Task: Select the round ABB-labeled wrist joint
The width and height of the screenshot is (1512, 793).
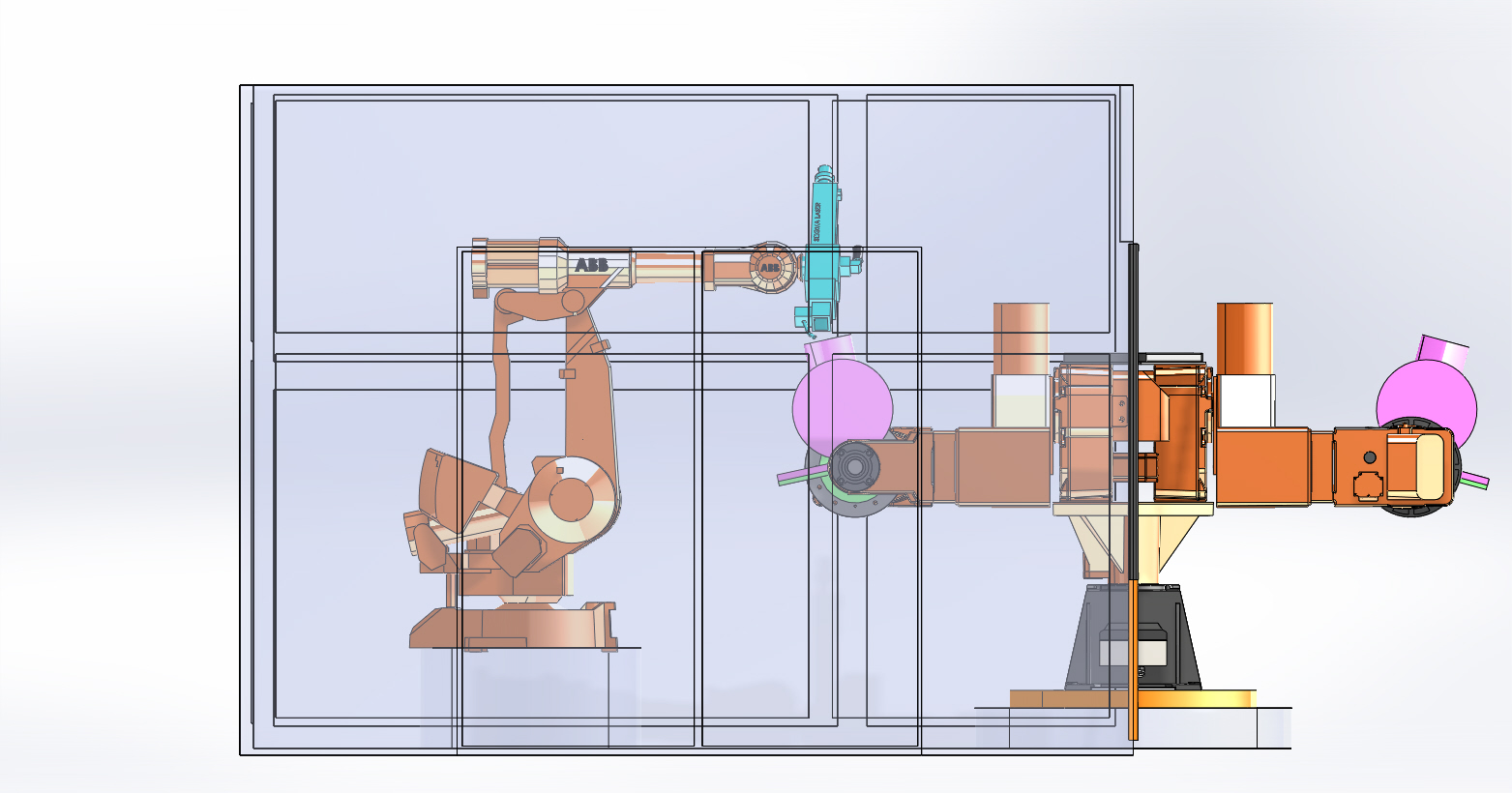Action: tap(770, 267)
